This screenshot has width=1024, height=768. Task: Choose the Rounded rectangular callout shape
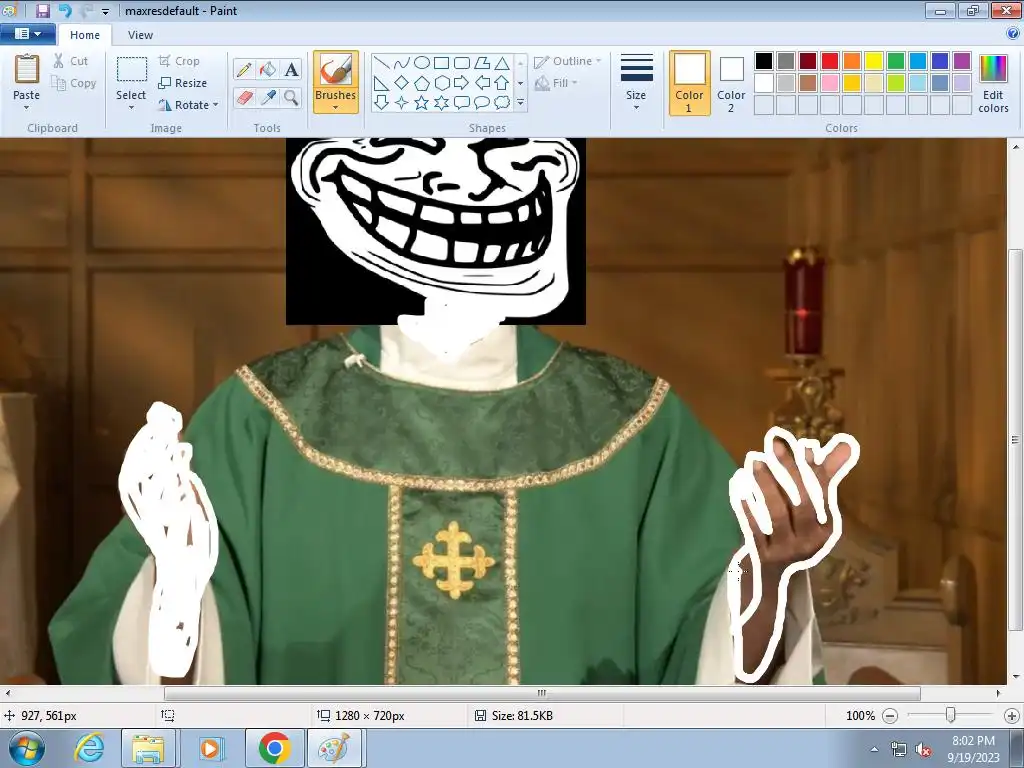tap(462, 103)
